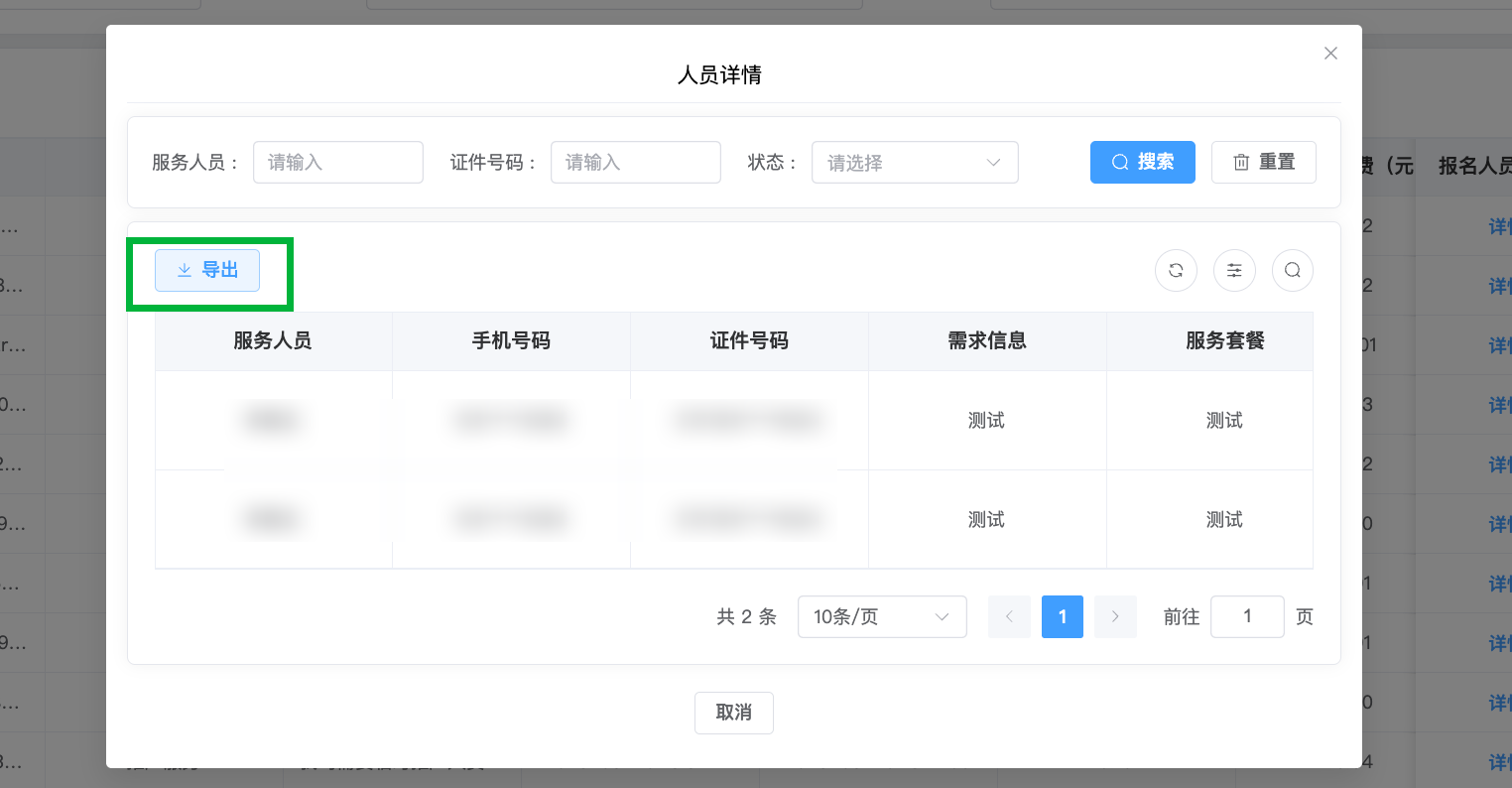Open the column settings icon

click(x=1234, y=270)
